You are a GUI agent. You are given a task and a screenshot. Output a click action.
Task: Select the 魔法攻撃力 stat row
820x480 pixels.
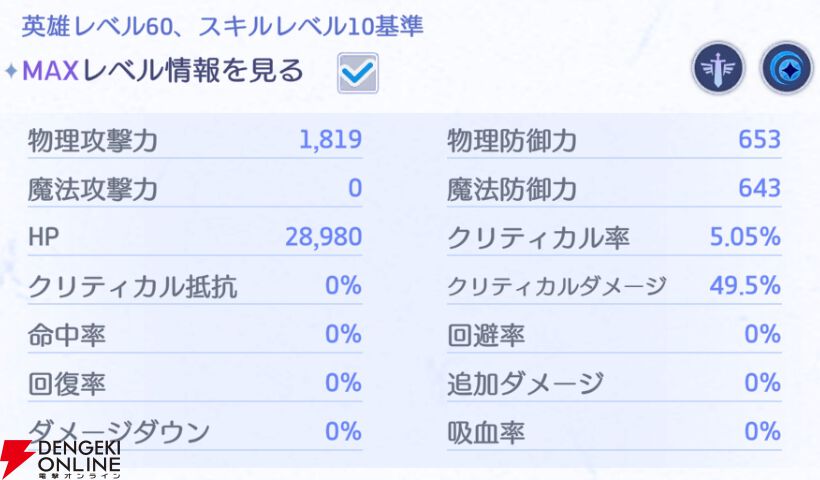tap(195, 189)
